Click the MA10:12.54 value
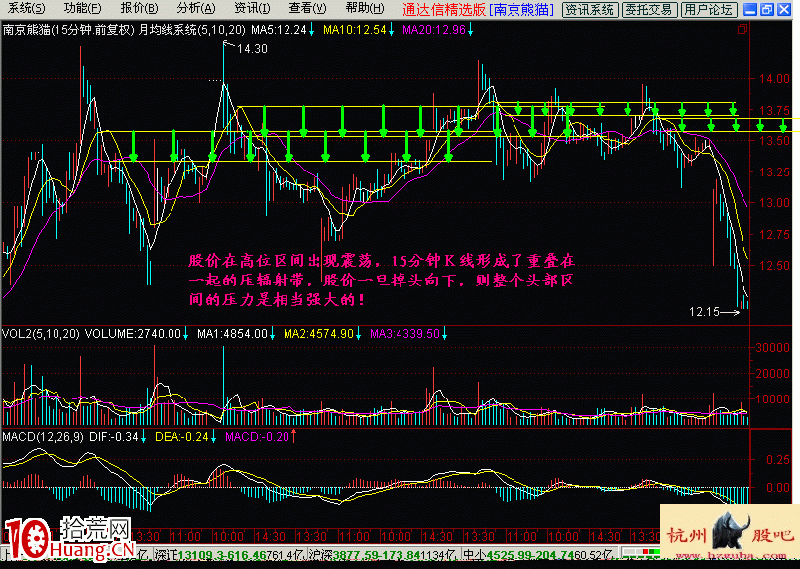The width and height of the screenshot is (800, 569). pyautogui.click(x=355, y=30)
